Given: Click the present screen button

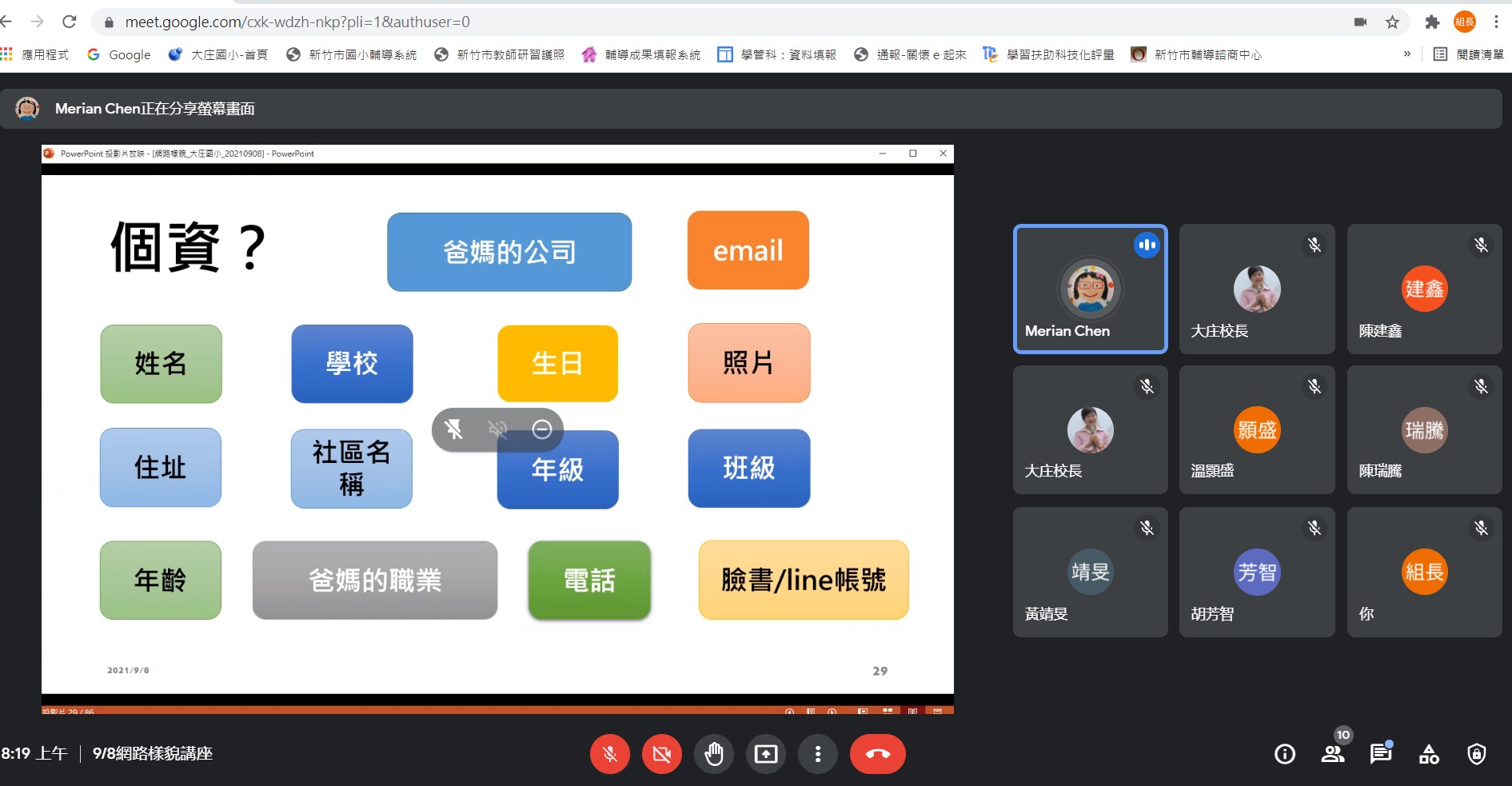Looking at the screenshot, I should 765,754.
